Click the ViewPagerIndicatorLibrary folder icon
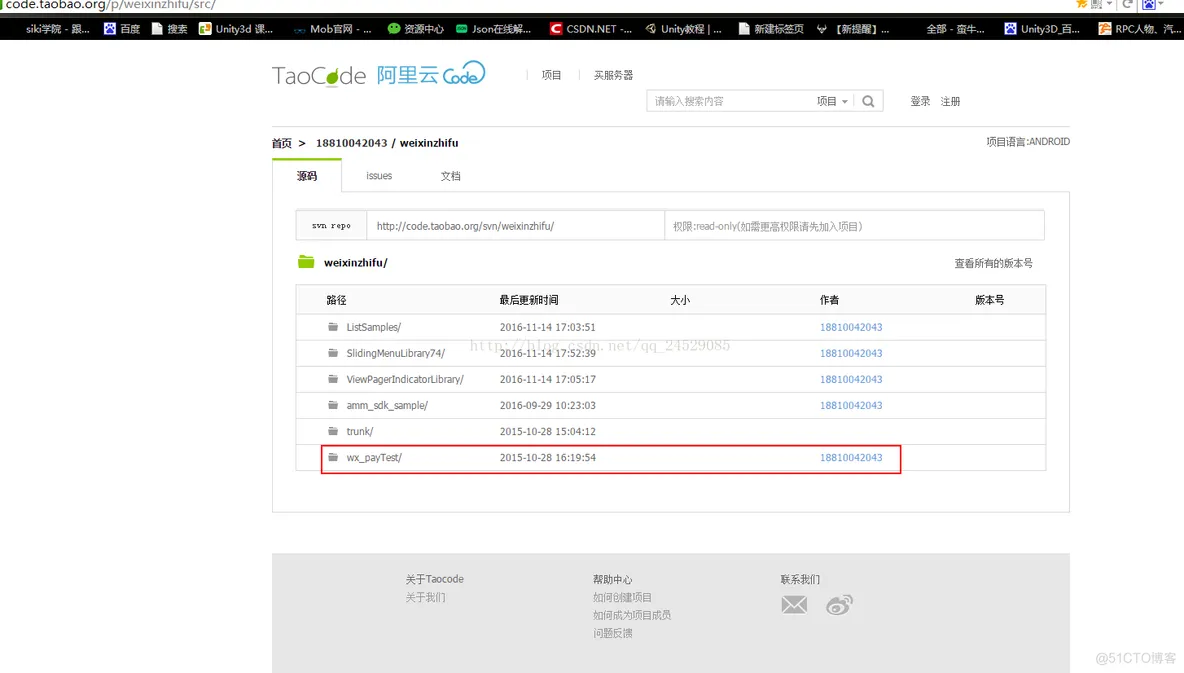Screen dimensions: 1184x673 (x=333, y=379)
